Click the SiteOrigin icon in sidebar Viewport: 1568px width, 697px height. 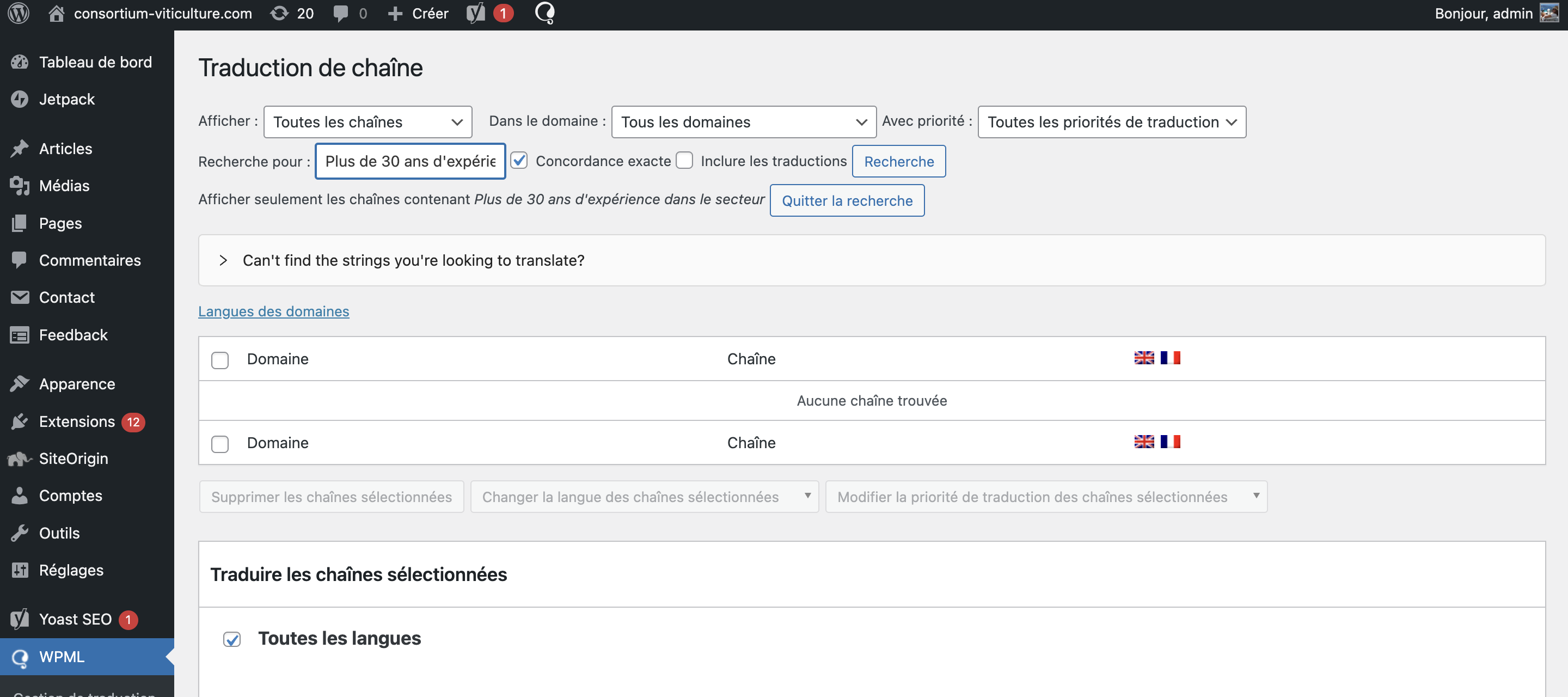tap(20, 458)
